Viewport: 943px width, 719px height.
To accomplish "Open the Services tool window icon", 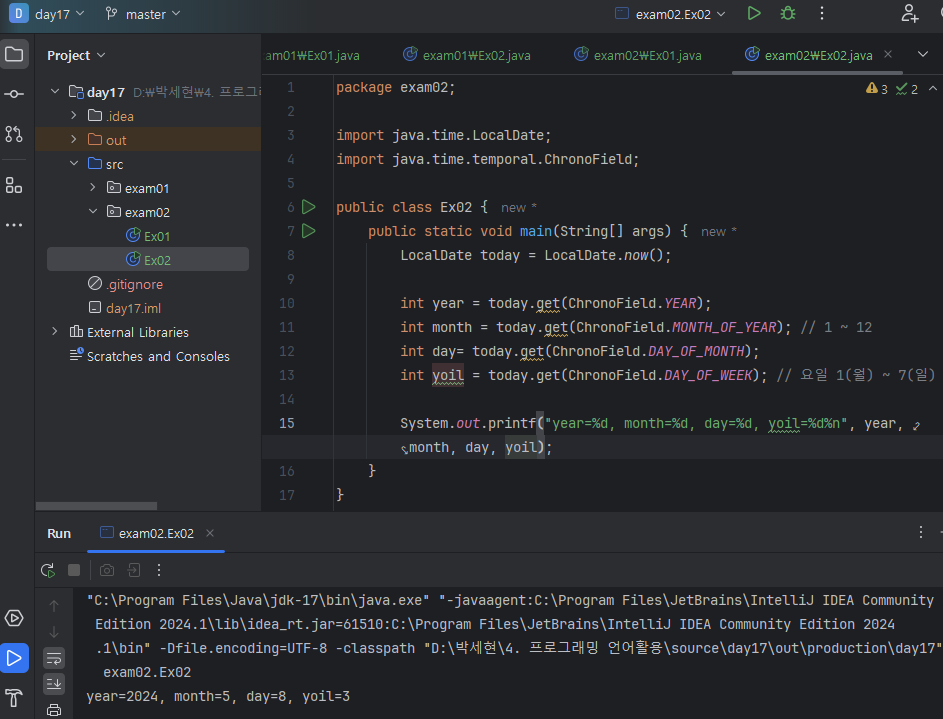I will pos(14,618).
